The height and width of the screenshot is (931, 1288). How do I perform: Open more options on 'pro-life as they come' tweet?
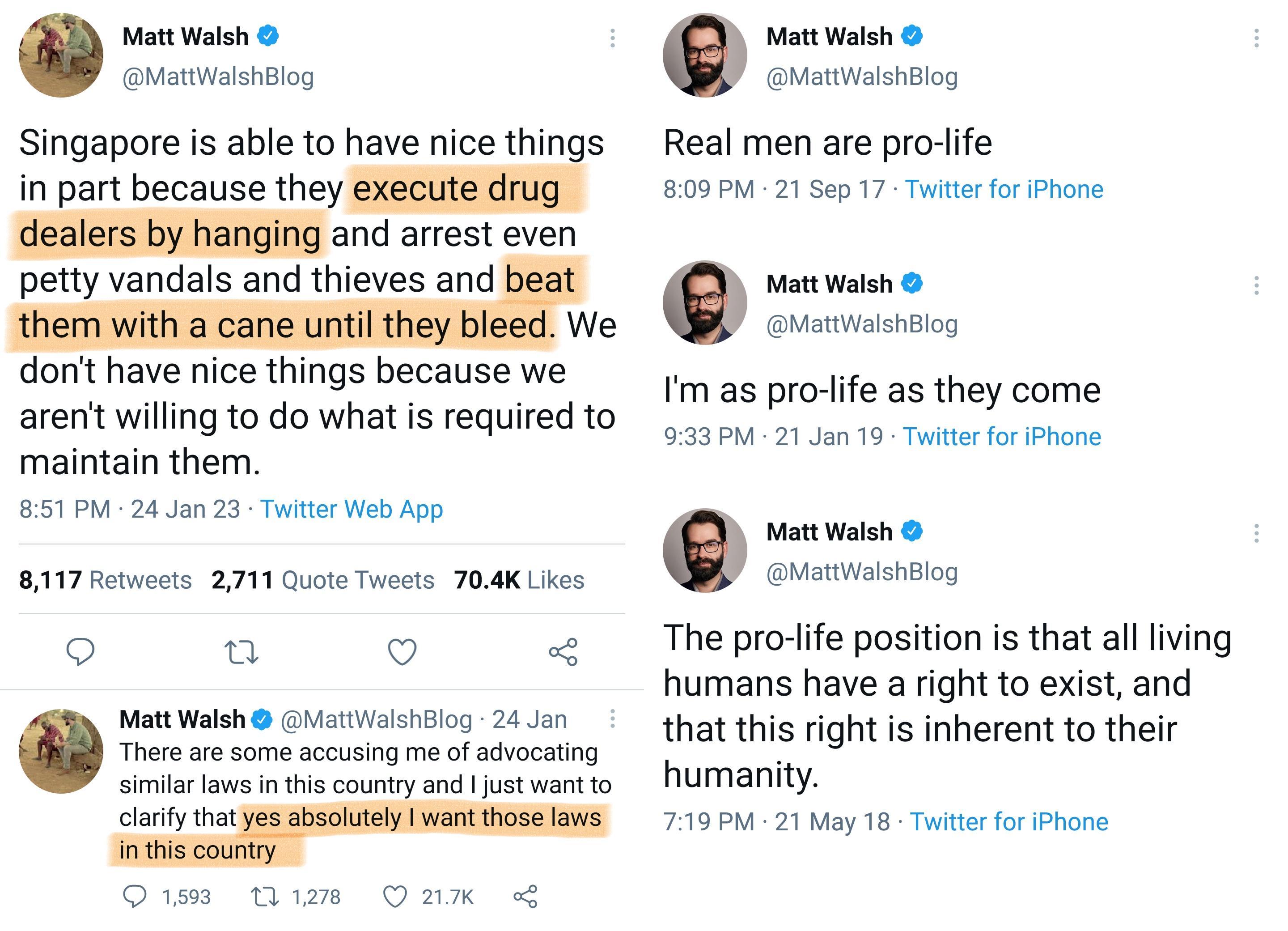pos(1256,286)
